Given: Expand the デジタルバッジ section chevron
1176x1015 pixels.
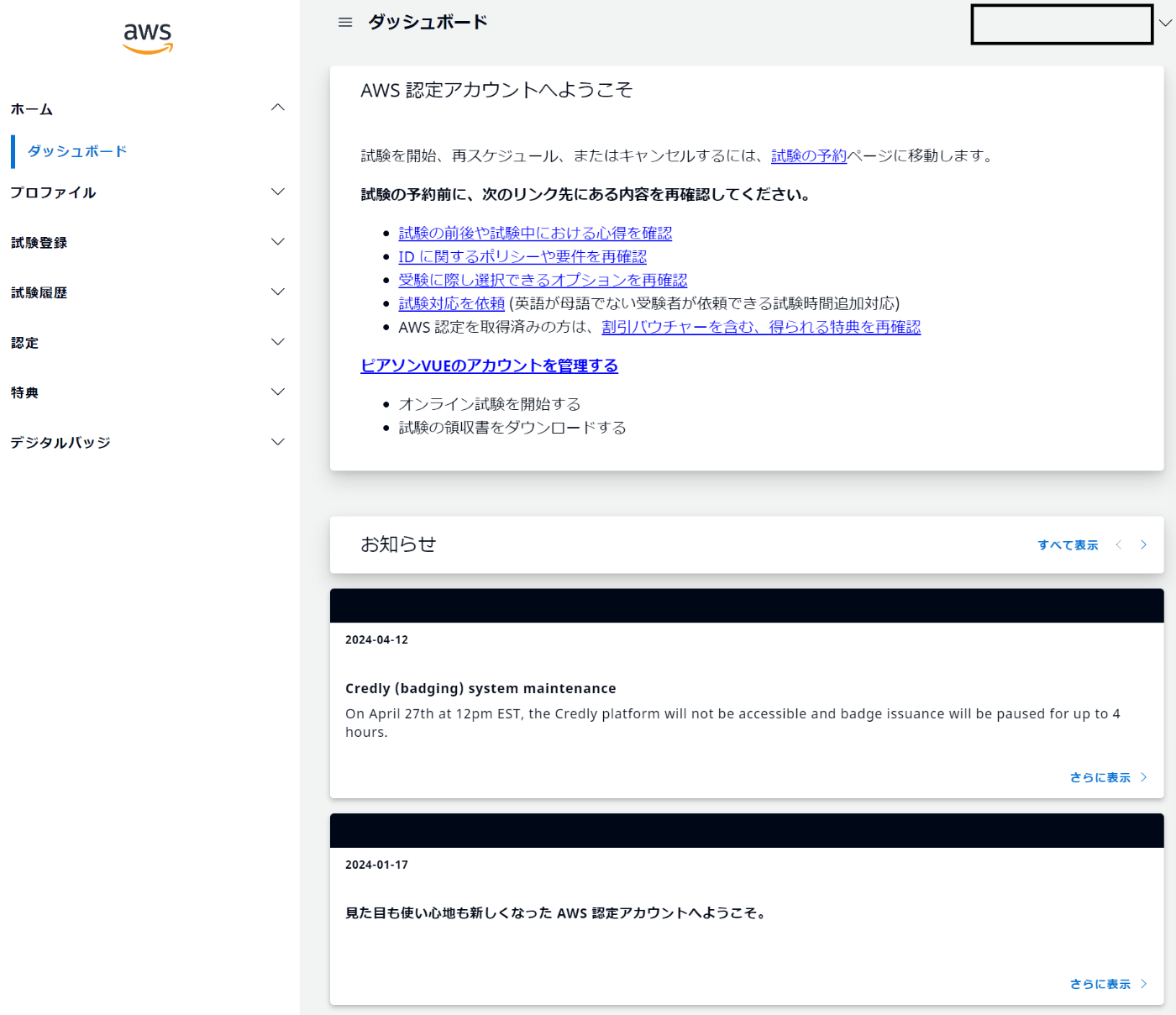Looking at the screenshot, I should (278, 442).
